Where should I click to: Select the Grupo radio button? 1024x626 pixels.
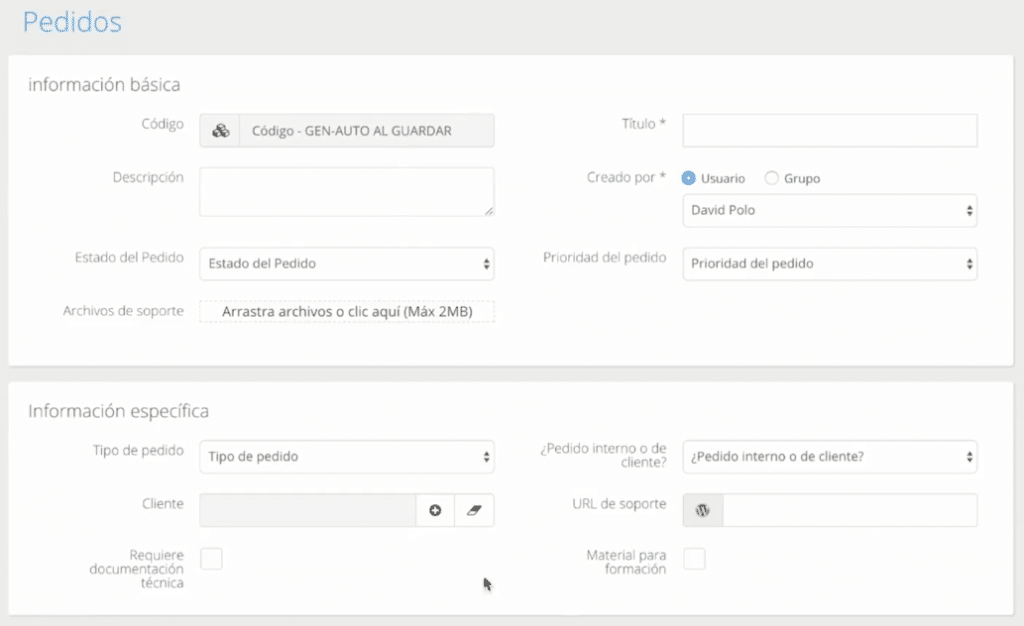(771, 178)
